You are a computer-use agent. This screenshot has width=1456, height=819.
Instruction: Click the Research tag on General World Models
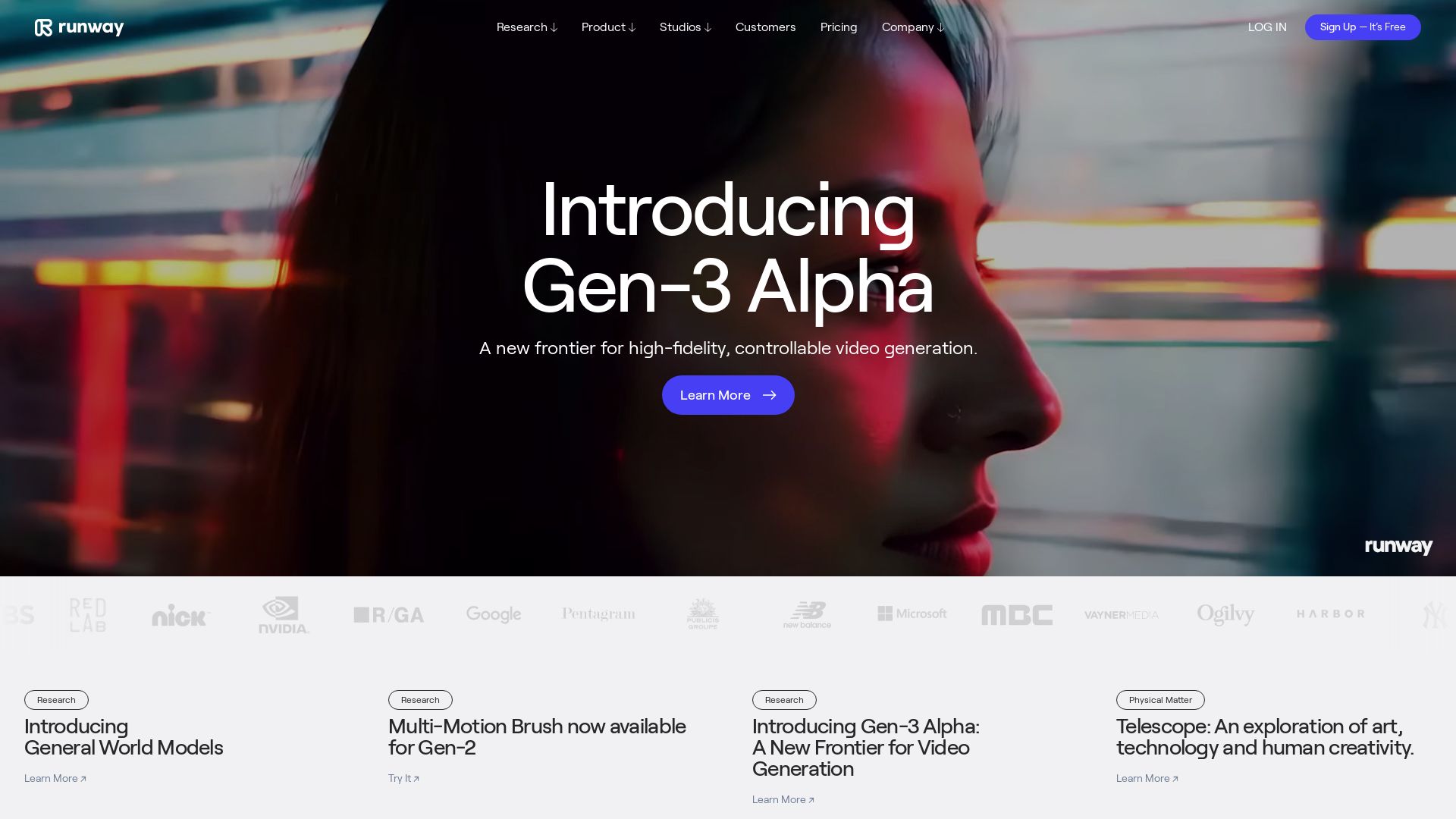[56, 699]
